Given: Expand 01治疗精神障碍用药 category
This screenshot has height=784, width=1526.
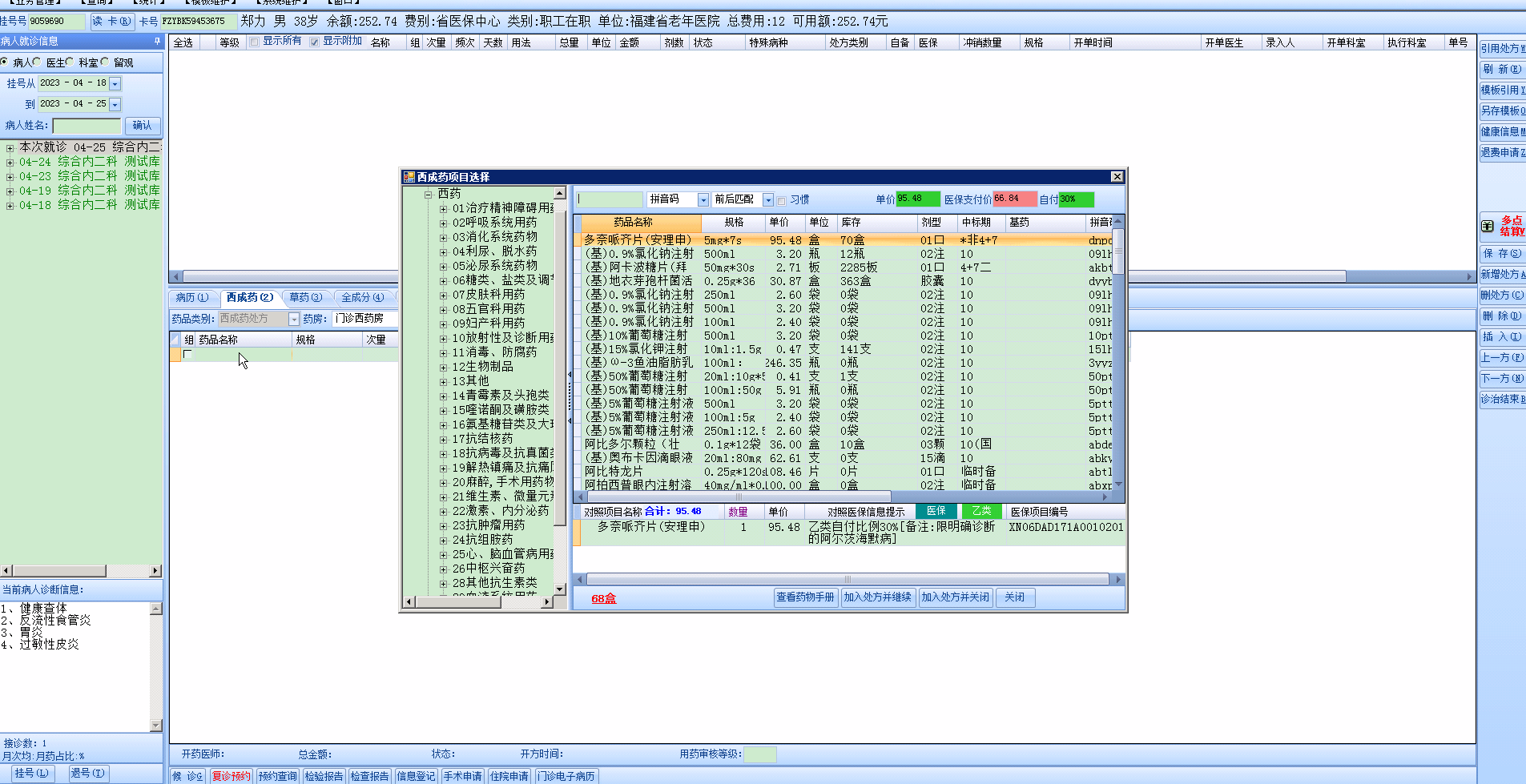Looking at the screenshot, I should click(x=443, y=208).
